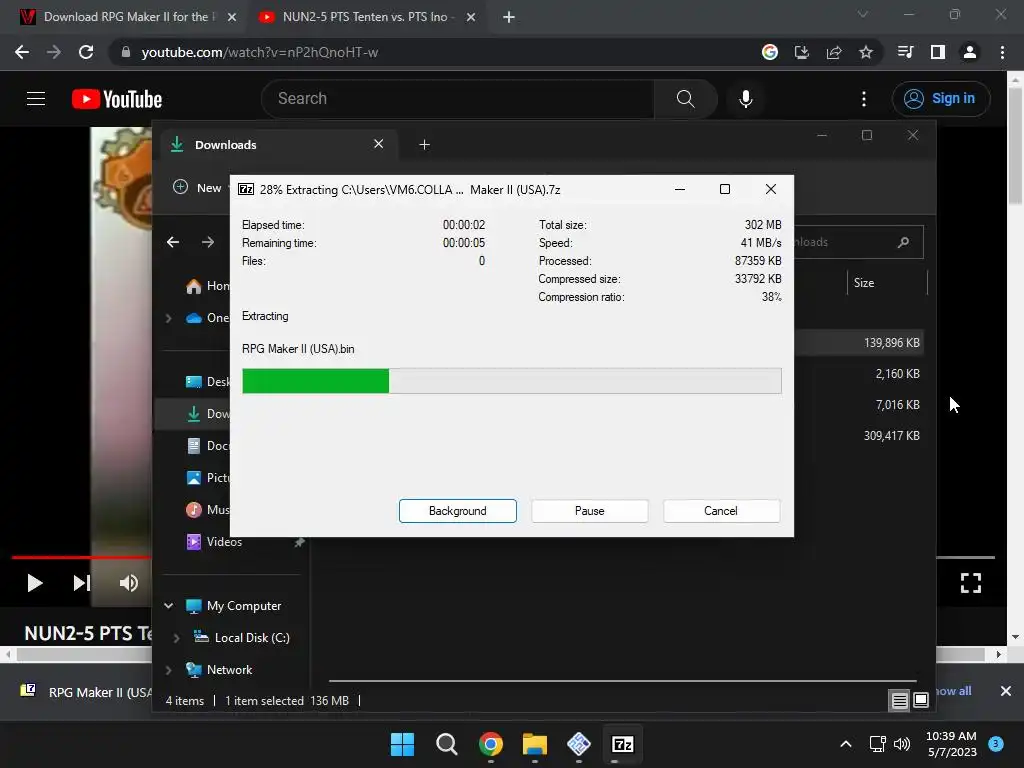
Task: Add new File Explorer tab
Action: point(424,144)
